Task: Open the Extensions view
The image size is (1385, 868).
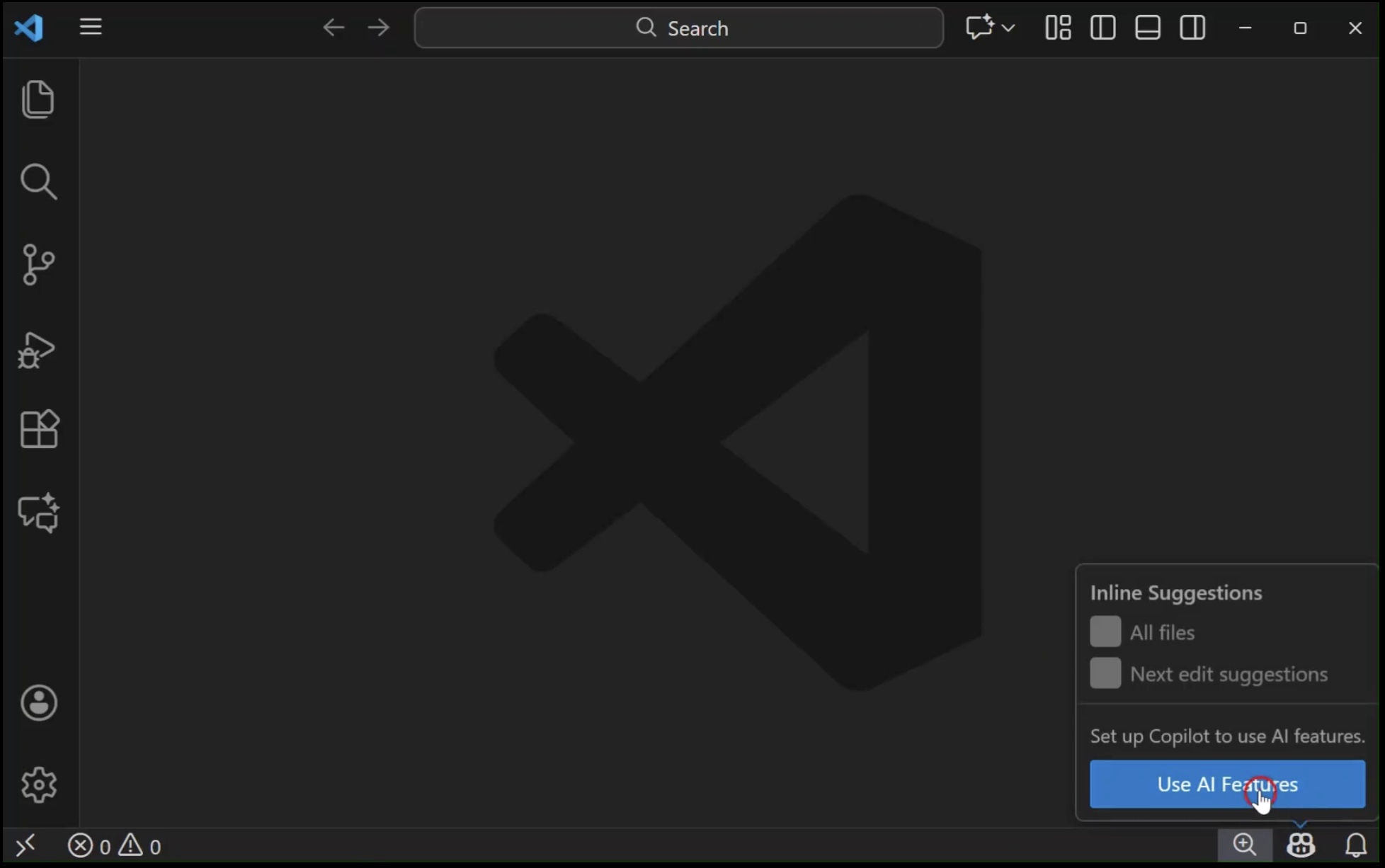Action: [38, 430]
